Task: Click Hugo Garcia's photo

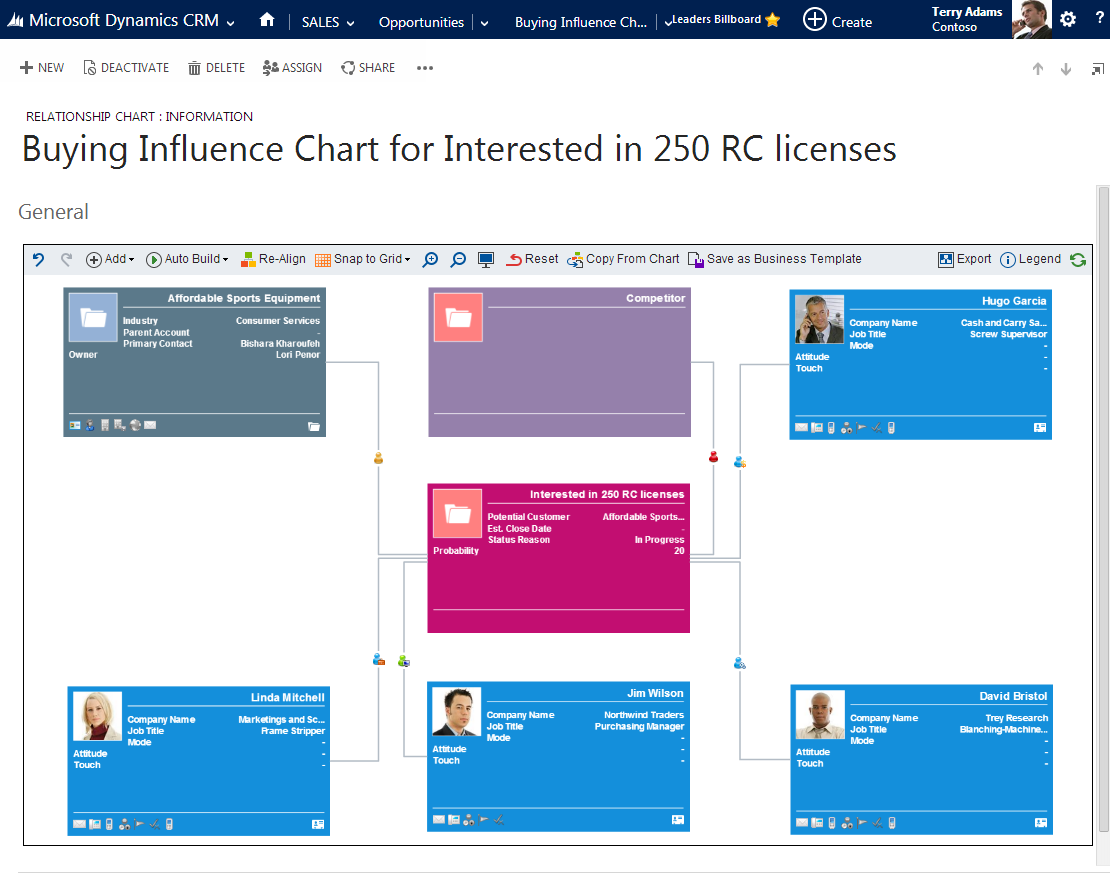Action: 820,319
